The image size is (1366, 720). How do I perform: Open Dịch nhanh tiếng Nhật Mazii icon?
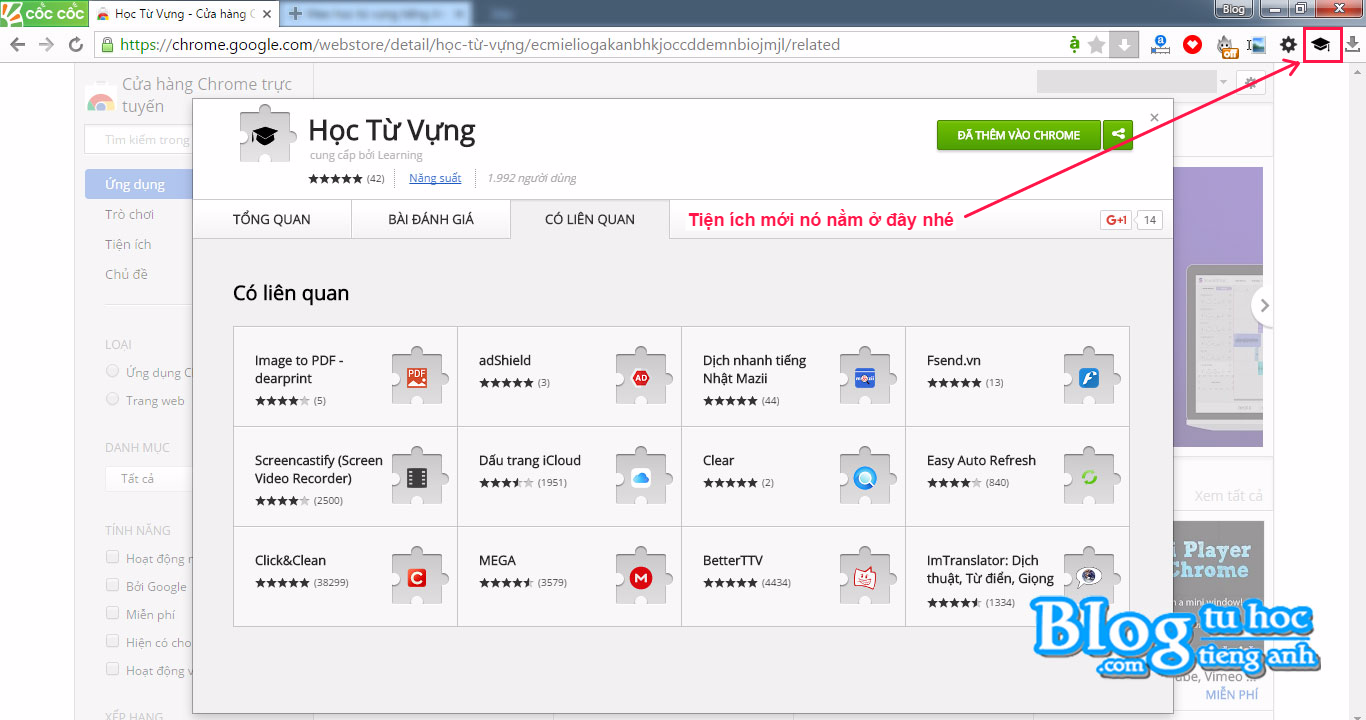[866, 376]
